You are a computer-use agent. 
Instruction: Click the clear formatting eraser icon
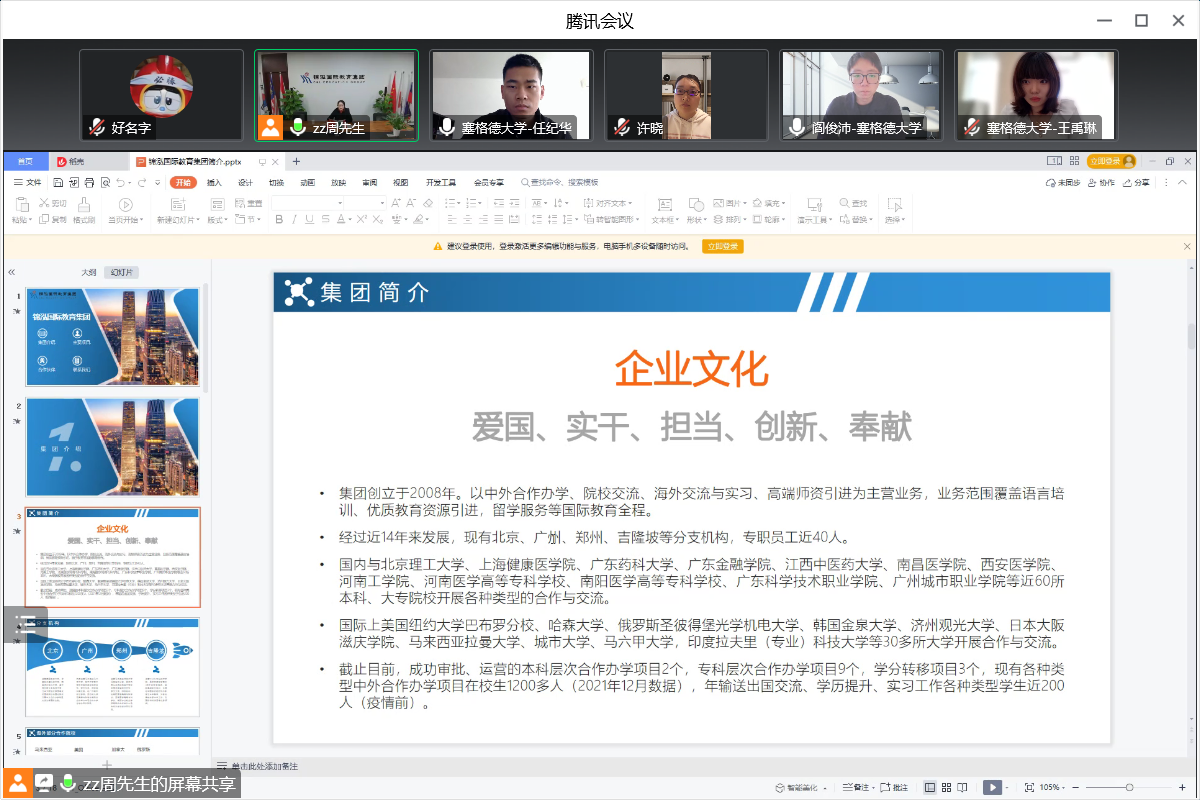[x=428, y=203]
